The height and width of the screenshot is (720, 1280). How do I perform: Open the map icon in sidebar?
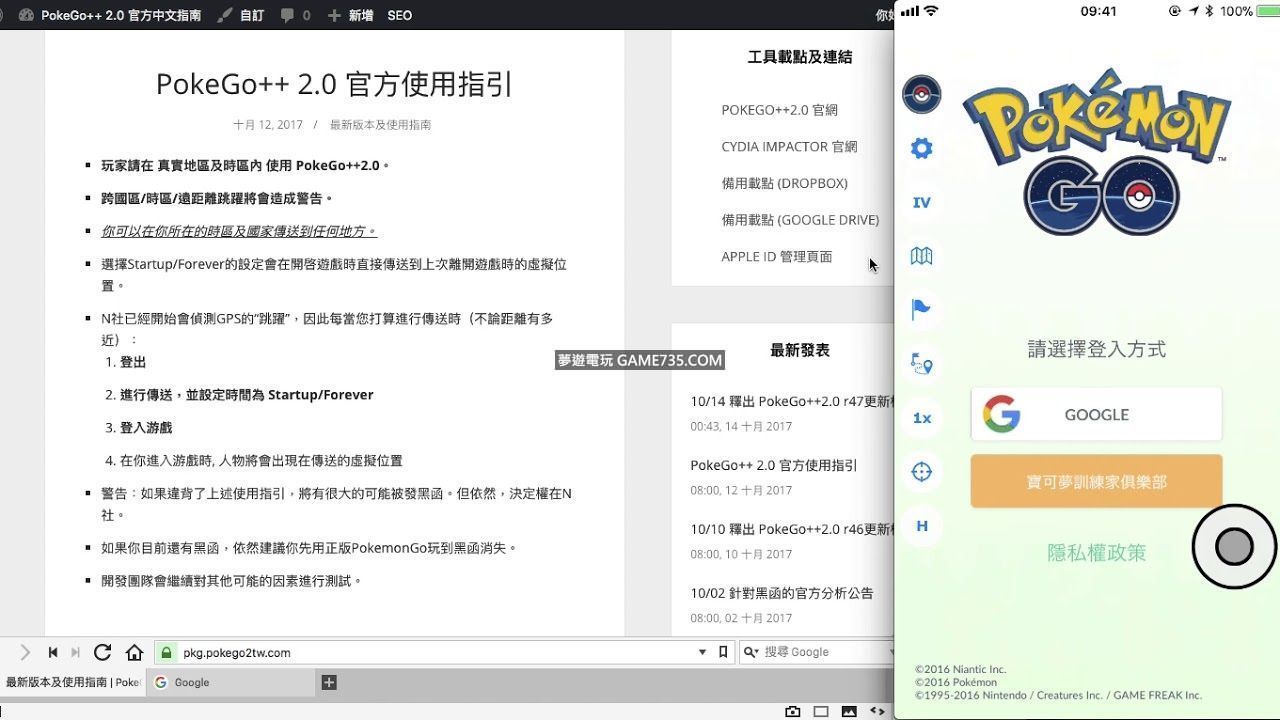click(x=921, y=257)
